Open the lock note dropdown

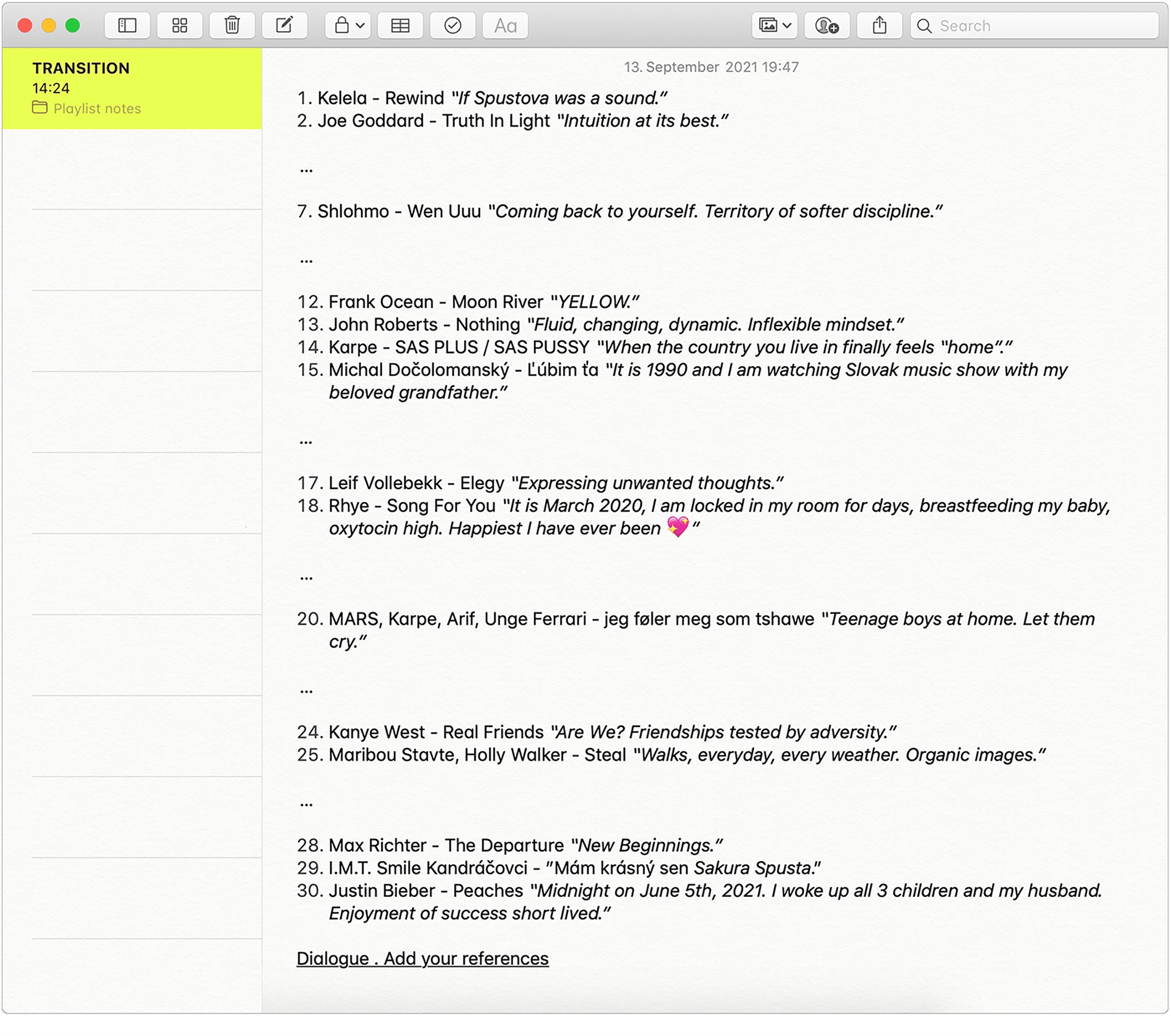tap(348, 26)
